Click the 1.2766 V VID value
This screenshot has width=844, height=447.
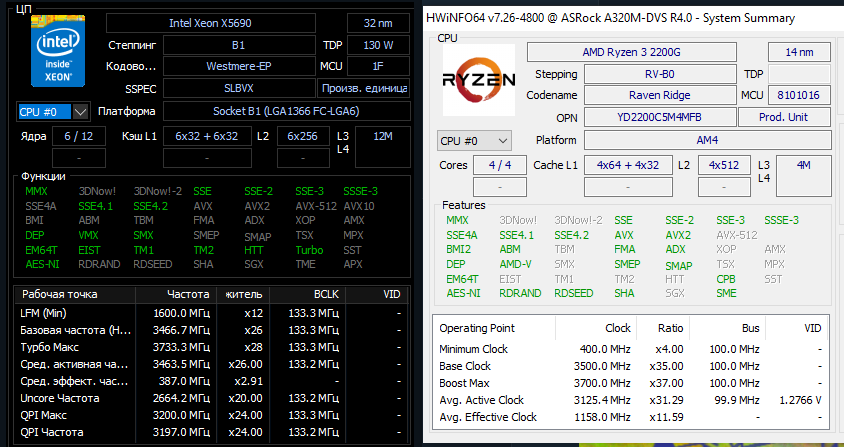pyautogui.click(x=800, y=400)
